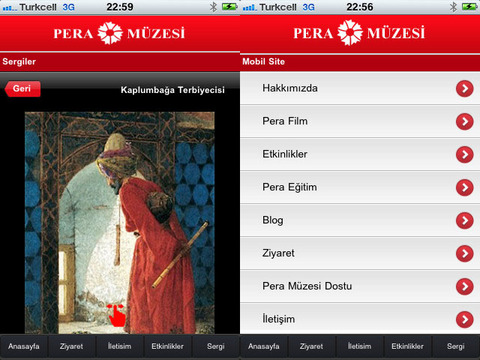Tap the red arrow icon beside İletişim list row
The image size is (480, 360).
click(465, 320)
